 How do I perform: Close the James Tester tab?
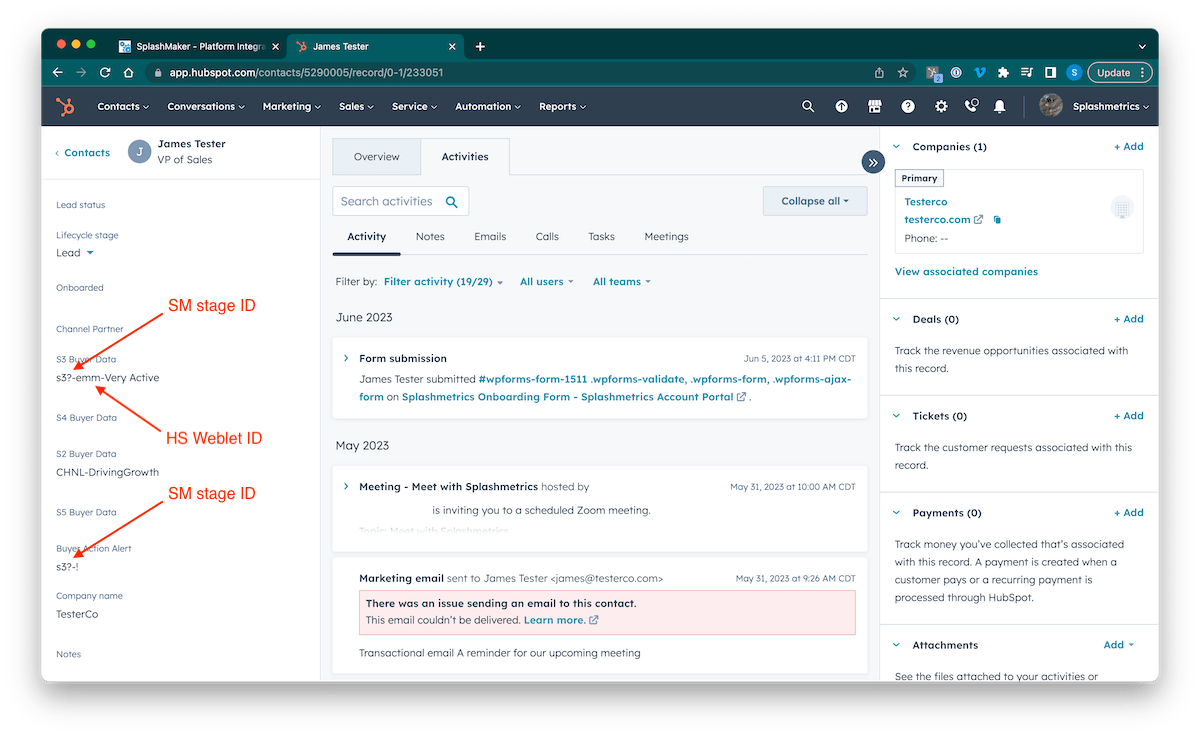452,46
